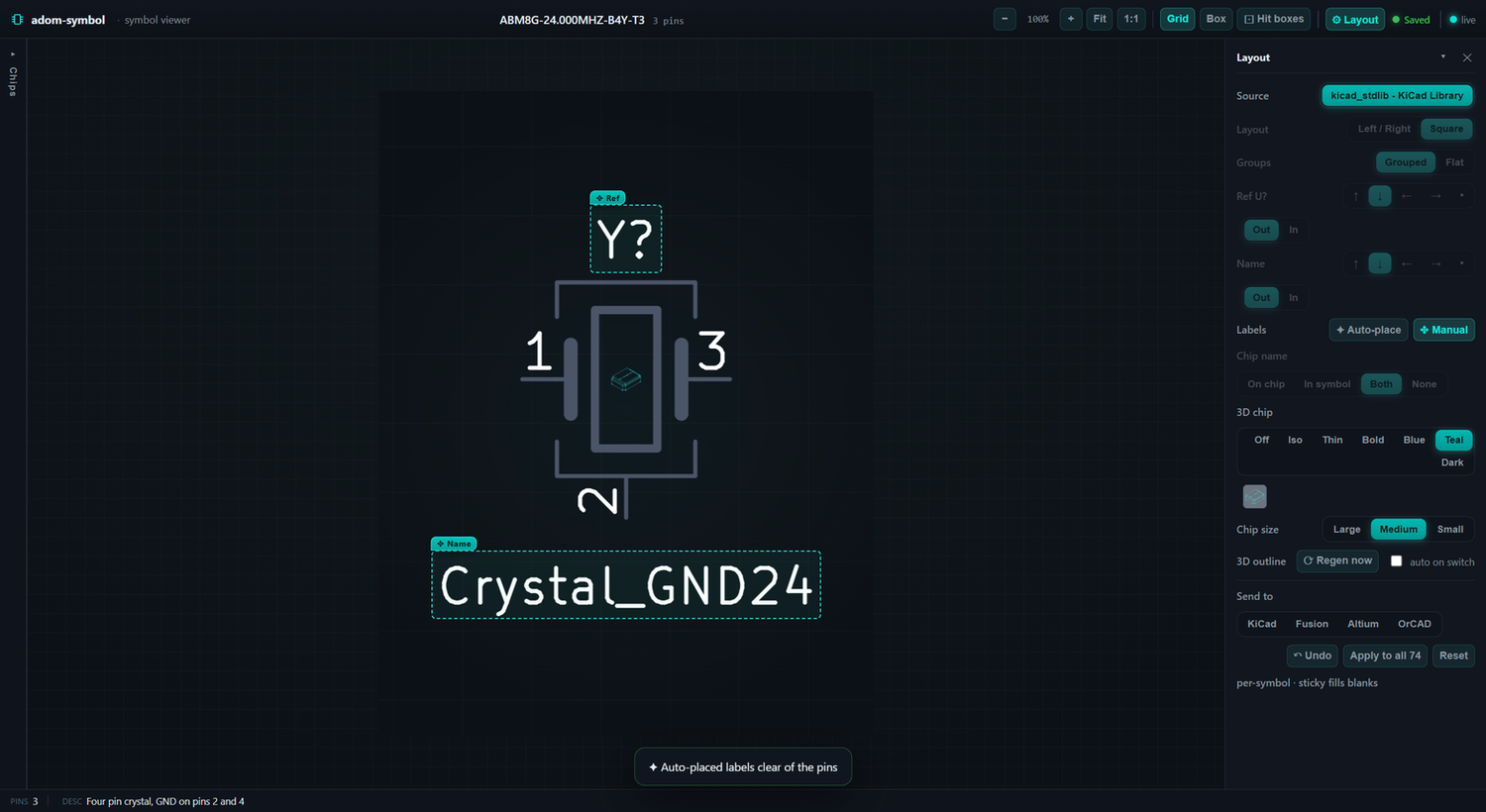1486x812 pixels.
Task: Toggle the Layout panel button
Action: pyautogui.click(x=1355, y=19)
